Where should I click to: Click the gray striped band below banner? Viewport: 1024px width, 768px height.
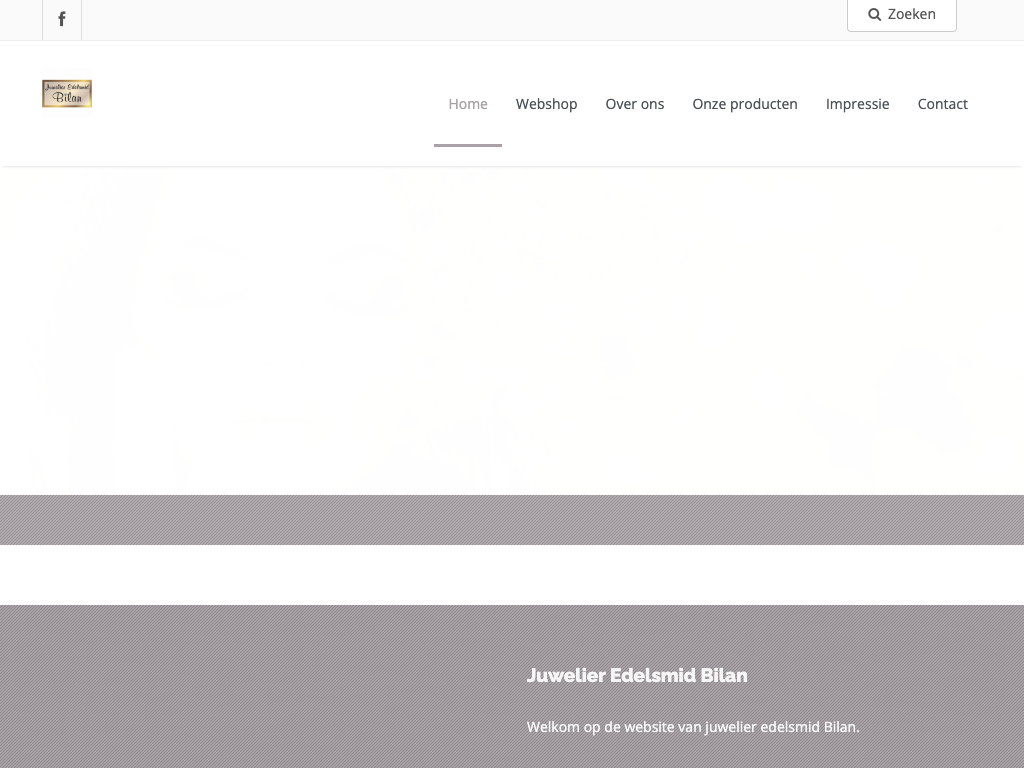click(x=512, y=520)
